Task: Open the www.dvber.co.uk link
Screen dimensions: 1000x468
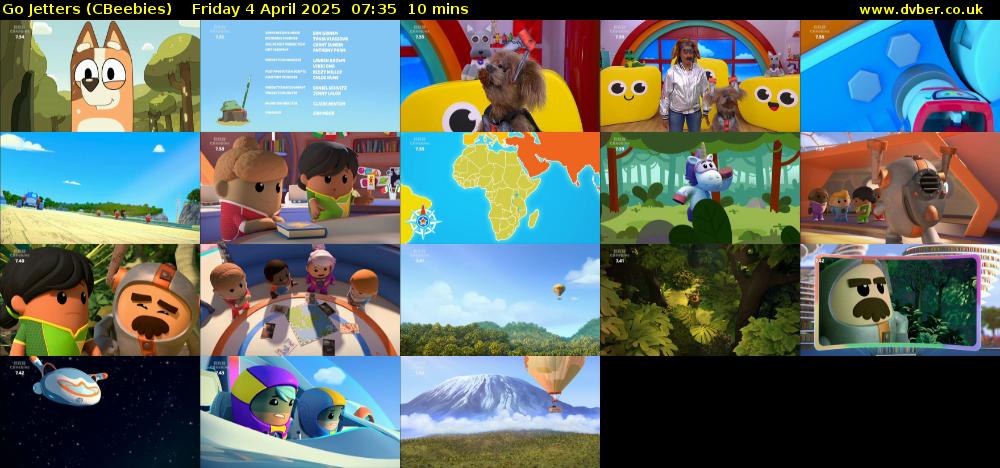Action: [921, 10]
